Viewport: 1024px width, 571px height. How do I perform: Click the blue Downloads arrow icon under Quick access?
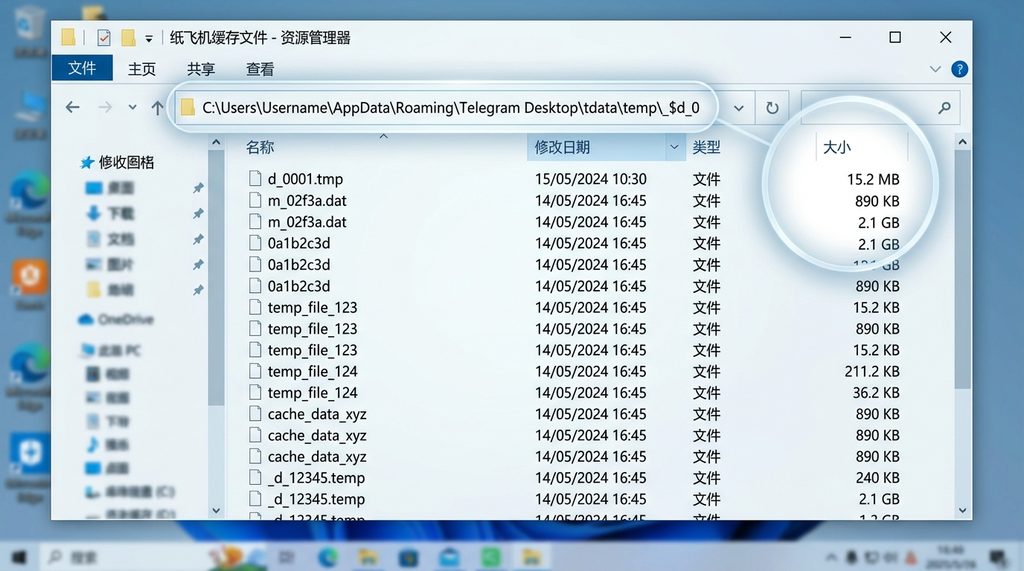click(93, 213)
